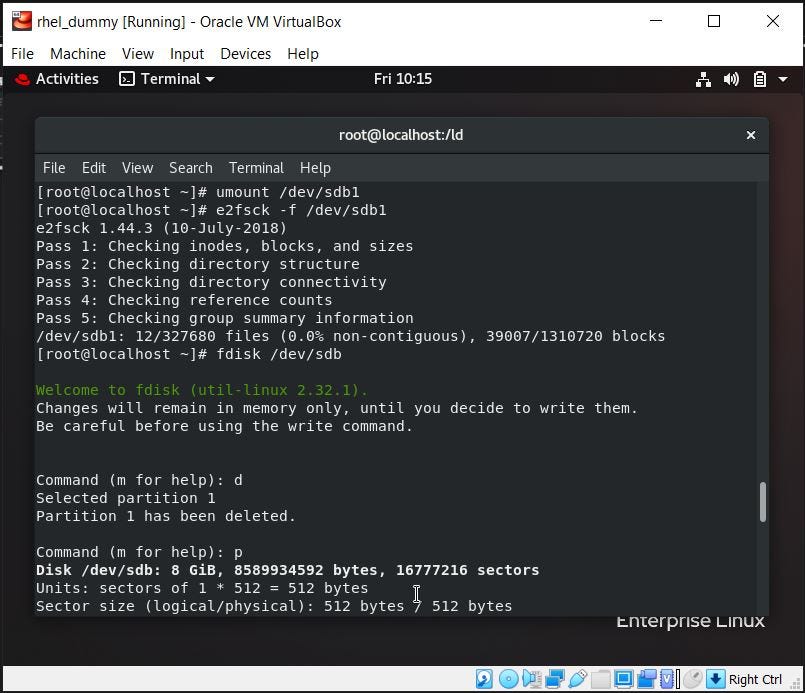Viewport: 805px width, 693px height.
Task: Click the 'Disk /dev/sdb: 8 GiB' bold line
Action: point(288,570)
